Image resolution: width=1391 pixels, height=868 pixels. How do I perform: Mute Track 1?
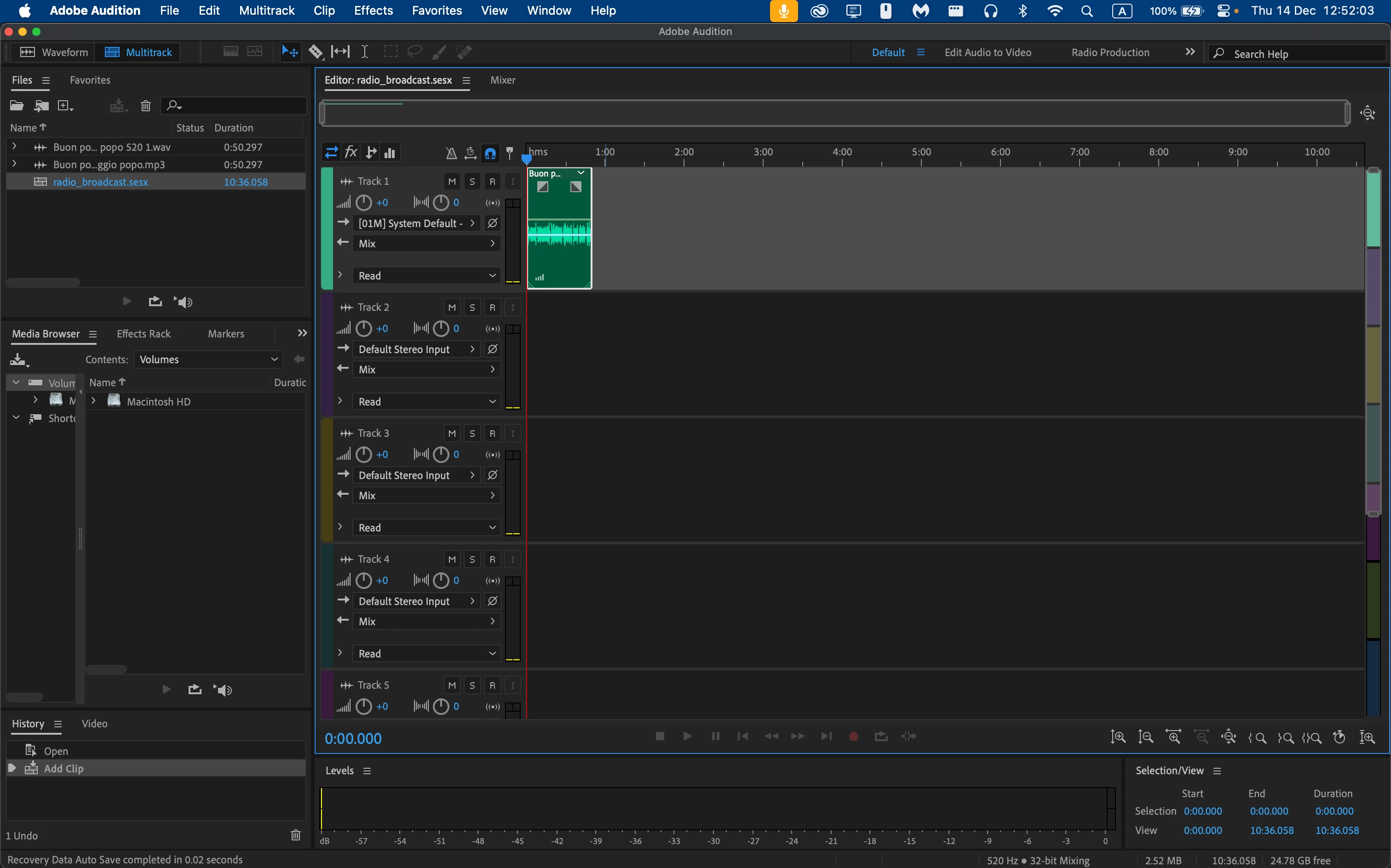[x=452, y=182]
